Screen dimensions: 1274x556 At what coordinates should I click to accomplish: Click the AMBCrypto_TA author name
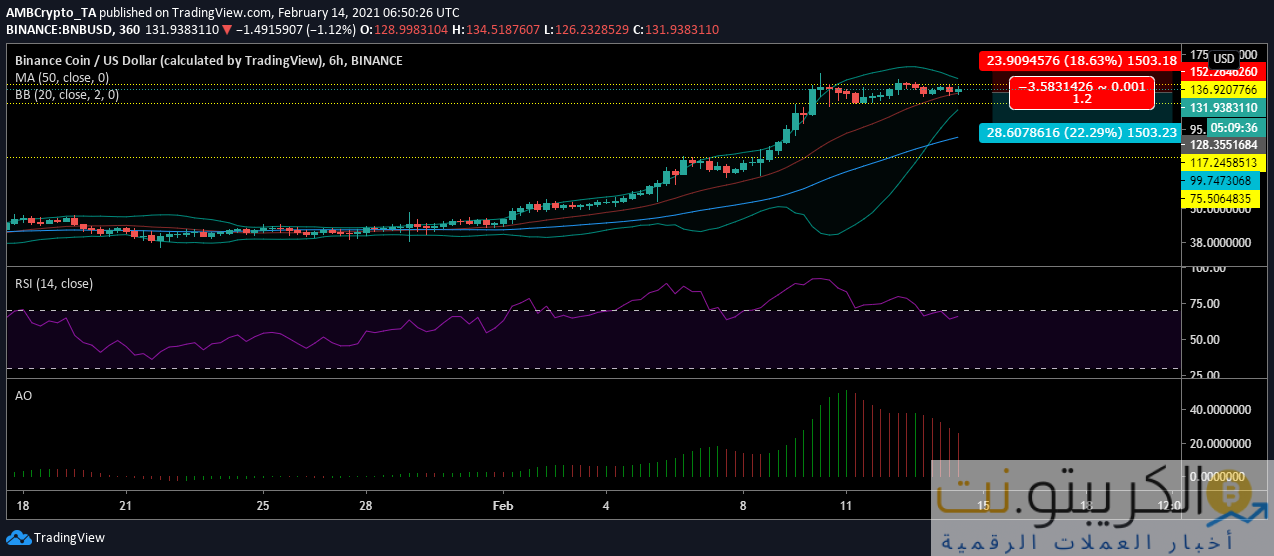[52, 12]
